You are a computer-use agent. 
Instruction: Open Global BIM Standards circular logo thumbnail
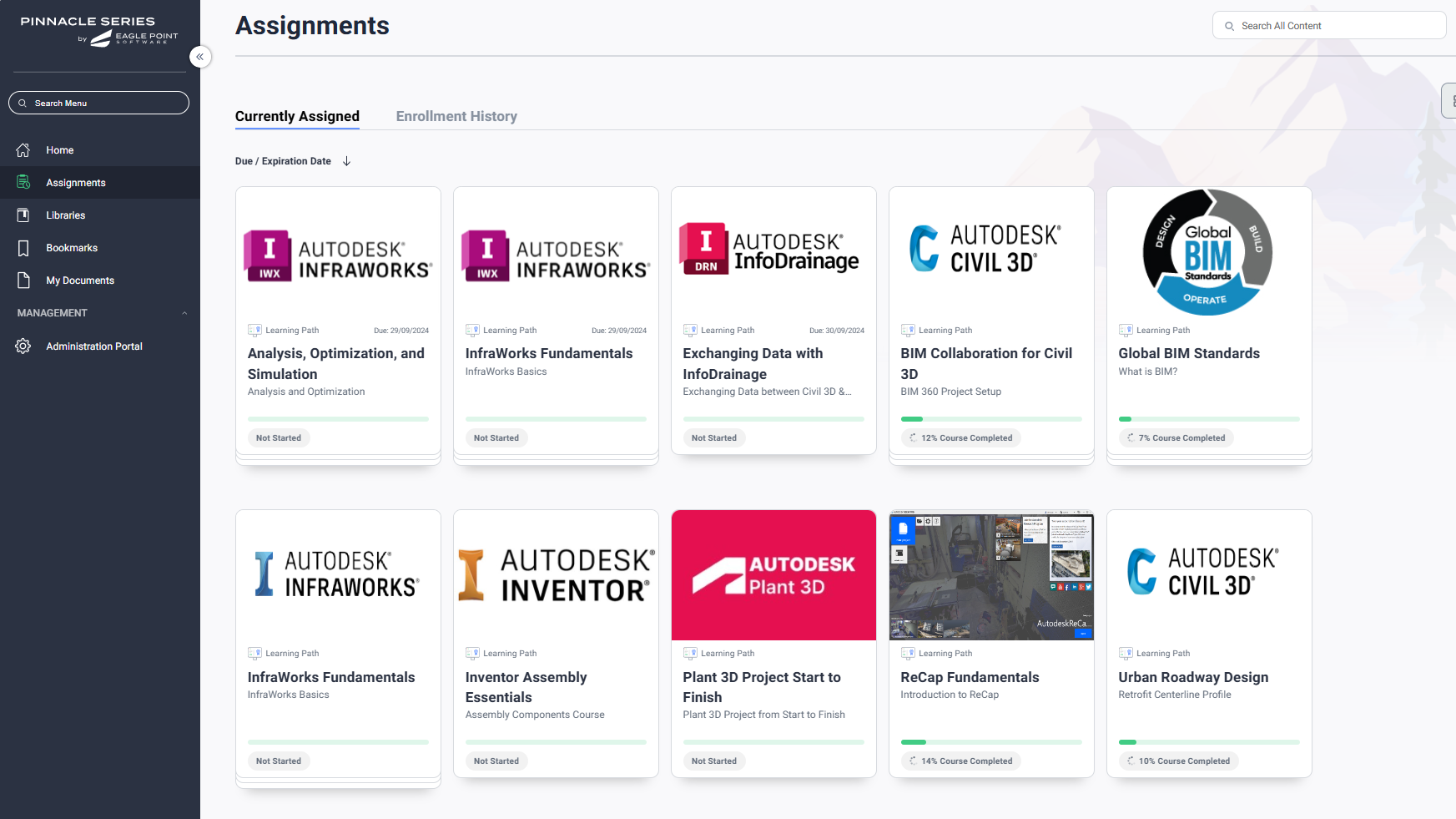1207,252
